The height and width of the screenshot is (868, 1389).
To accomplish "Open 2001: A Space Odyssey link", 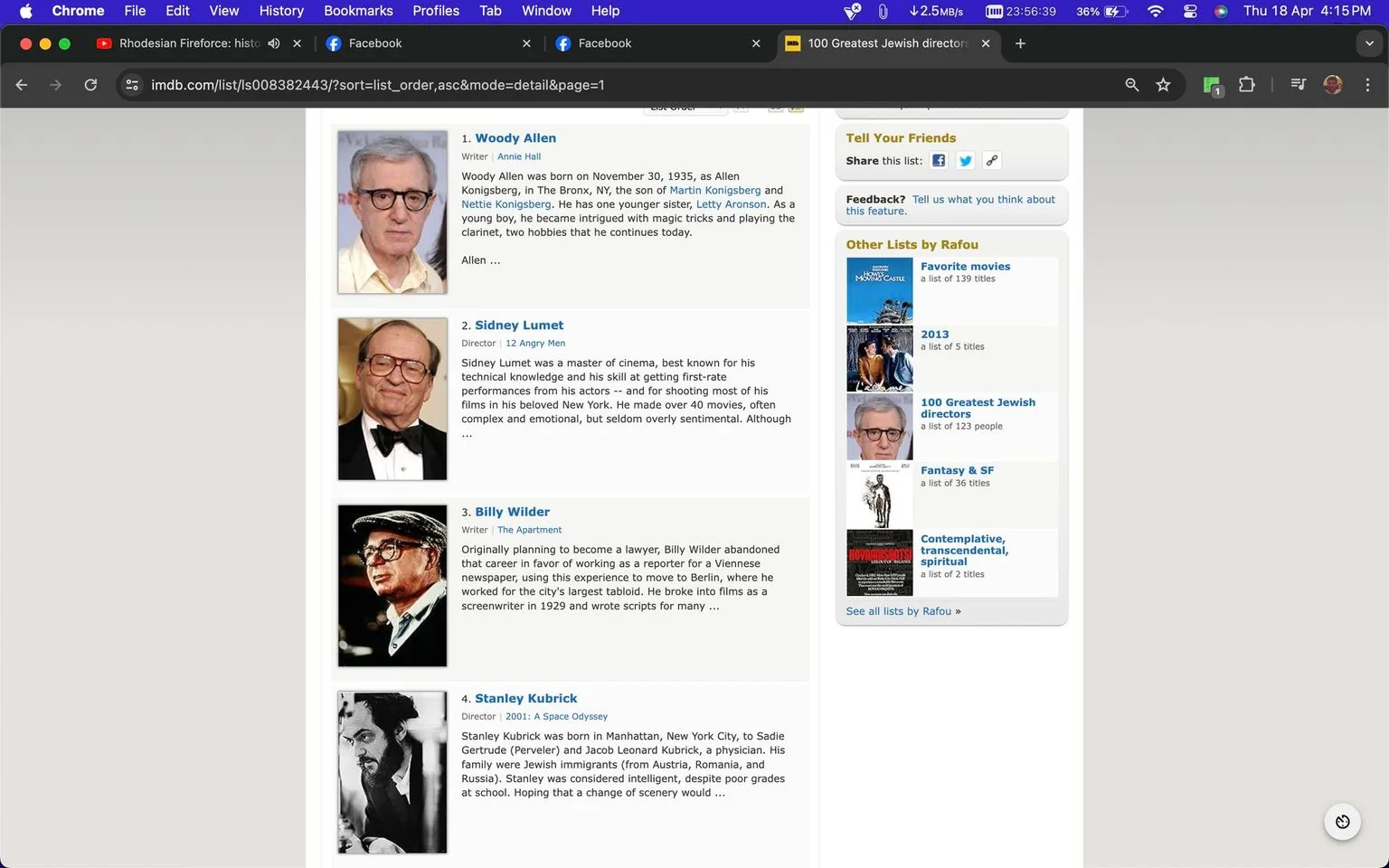I will coord(556,717).
